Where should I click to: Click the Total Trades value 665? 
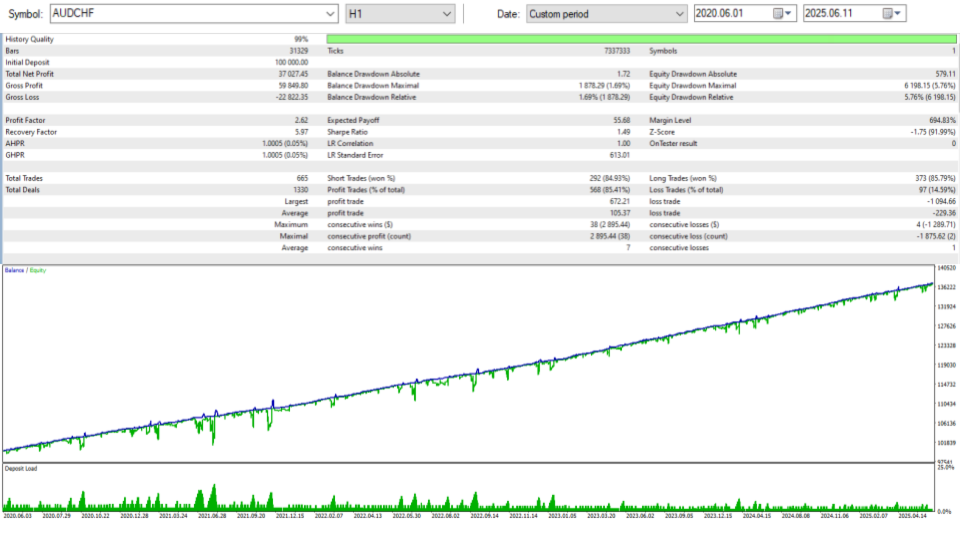[302, 179]
